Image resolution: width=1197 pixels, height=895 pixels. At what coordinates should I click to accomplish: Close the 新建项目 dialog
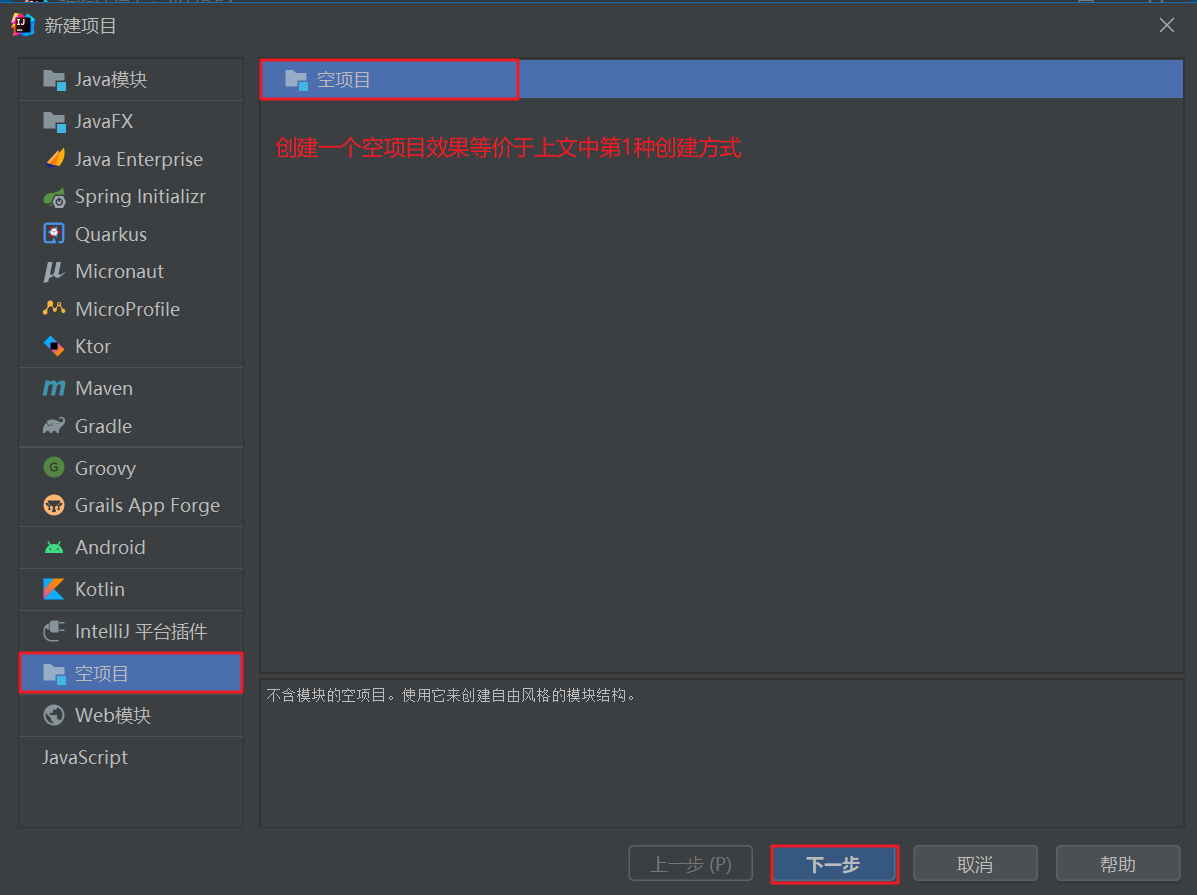coord(1166,25)
